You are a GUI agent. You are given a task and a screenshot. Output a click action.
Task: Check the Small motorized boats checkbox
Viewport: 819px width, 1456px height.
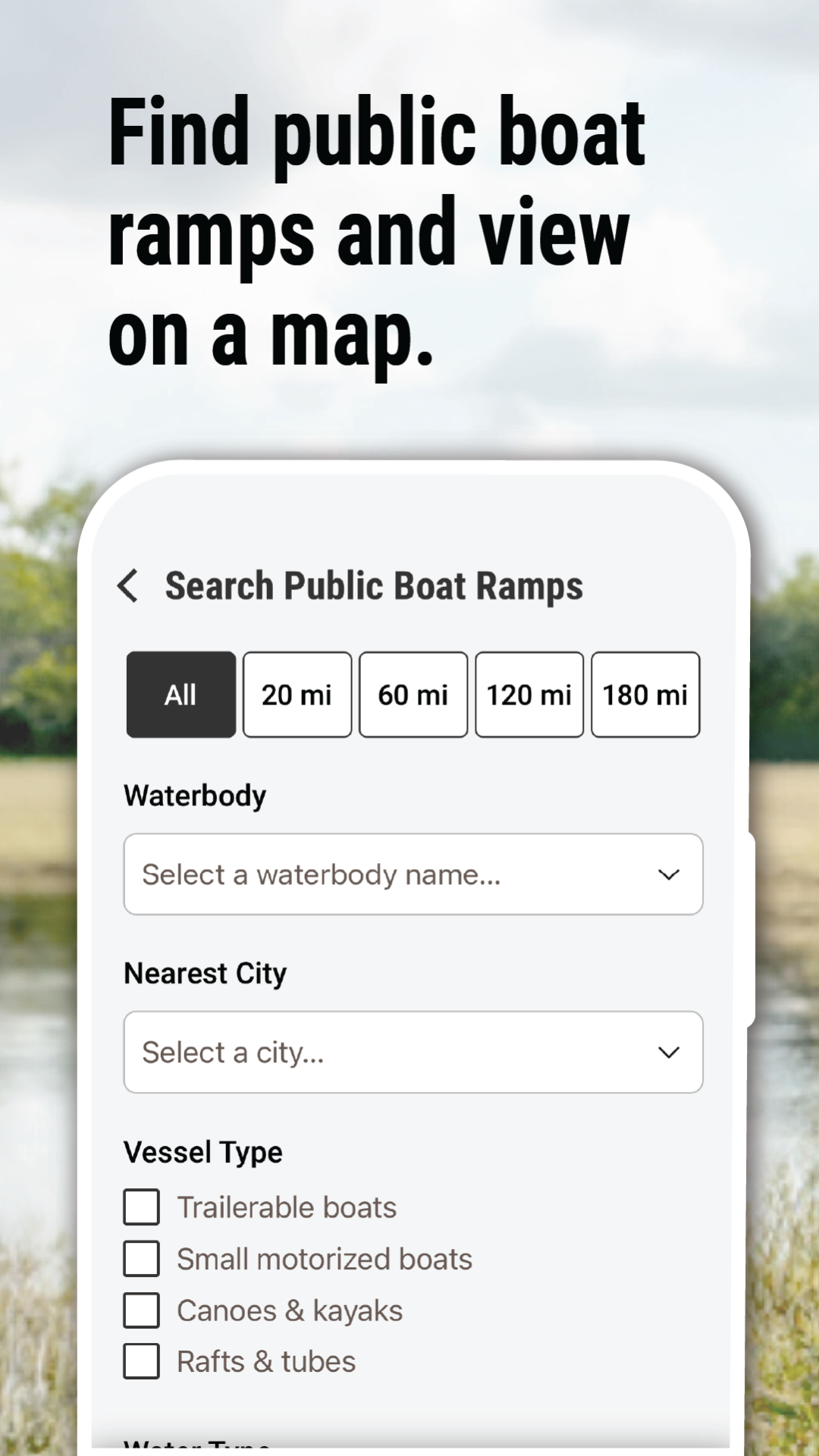[142, 1259]
